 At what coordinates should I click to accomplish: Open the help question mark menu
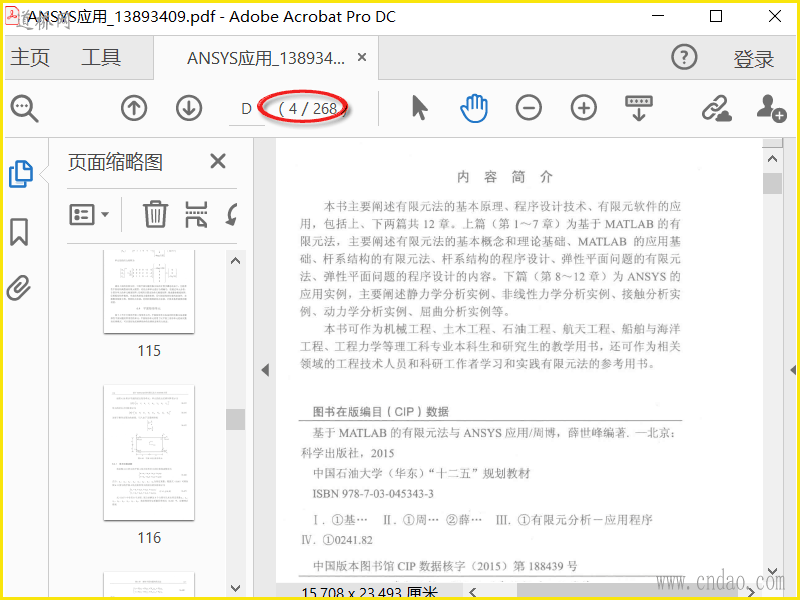coord(684,57)
